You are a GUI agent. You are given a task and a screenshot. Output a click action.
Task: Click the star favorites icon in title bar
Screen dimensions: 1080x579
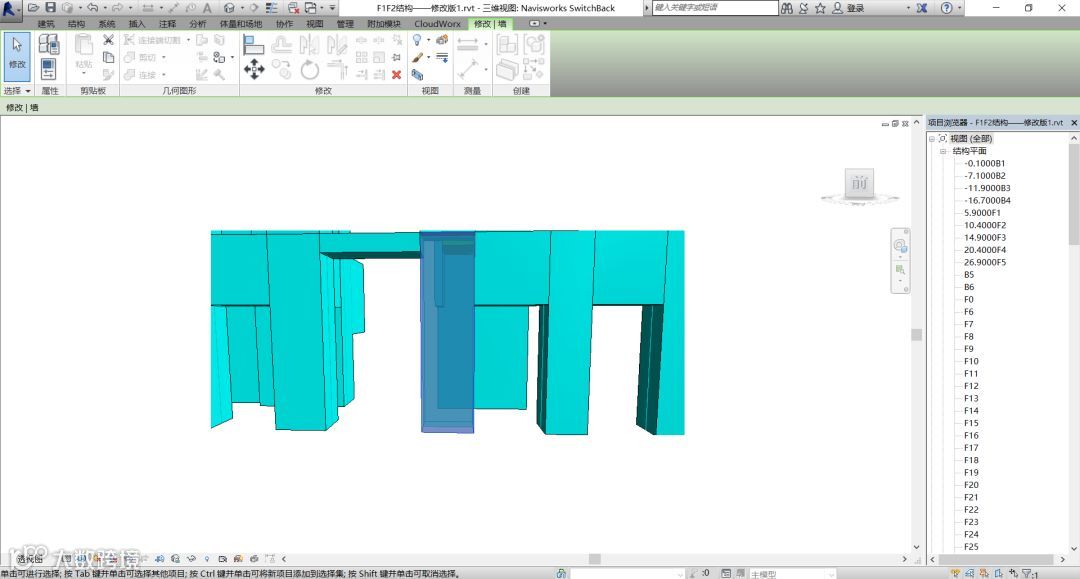click(820, 8)
